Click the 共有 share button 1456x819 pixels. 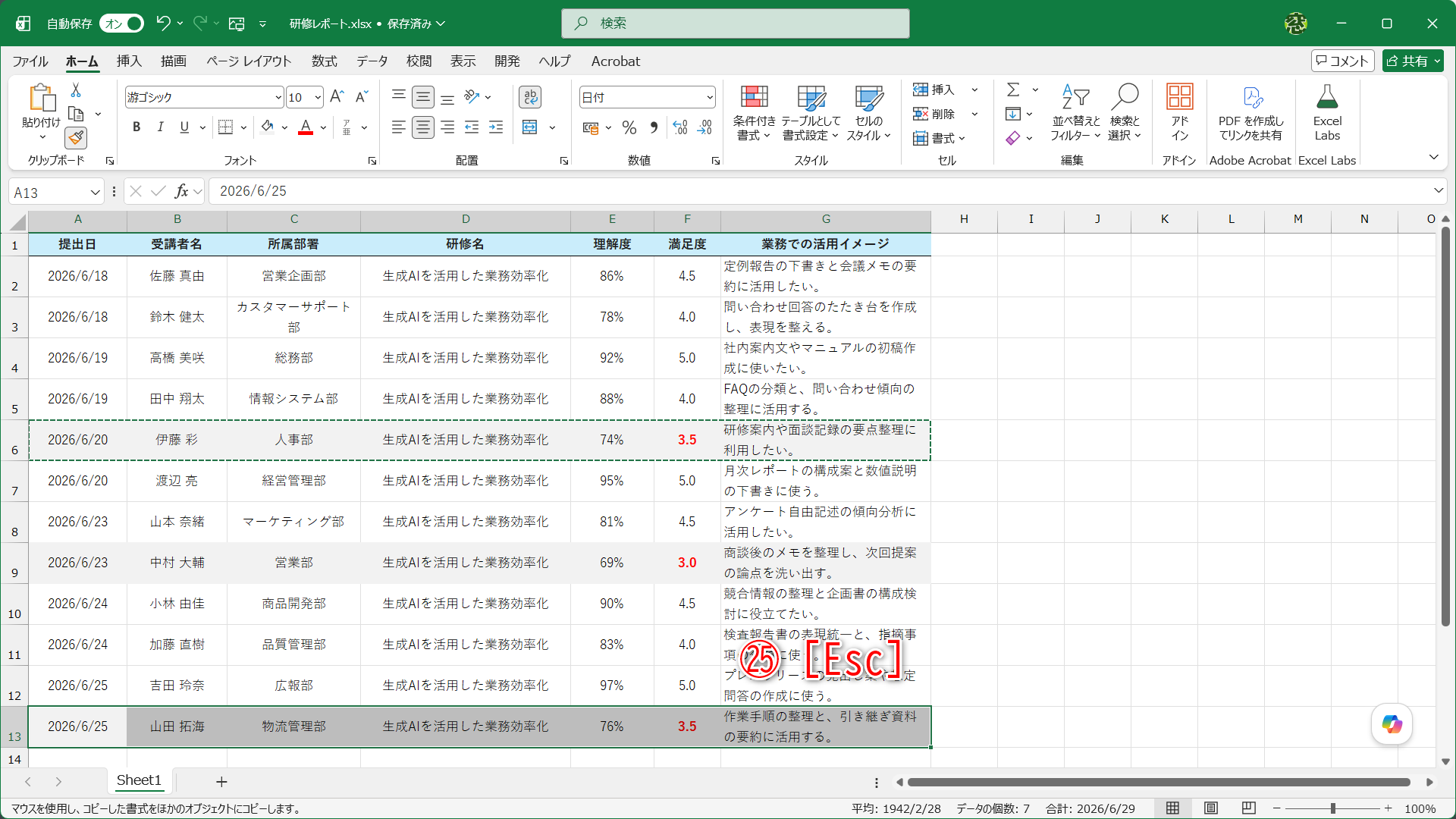(1412, 61)
